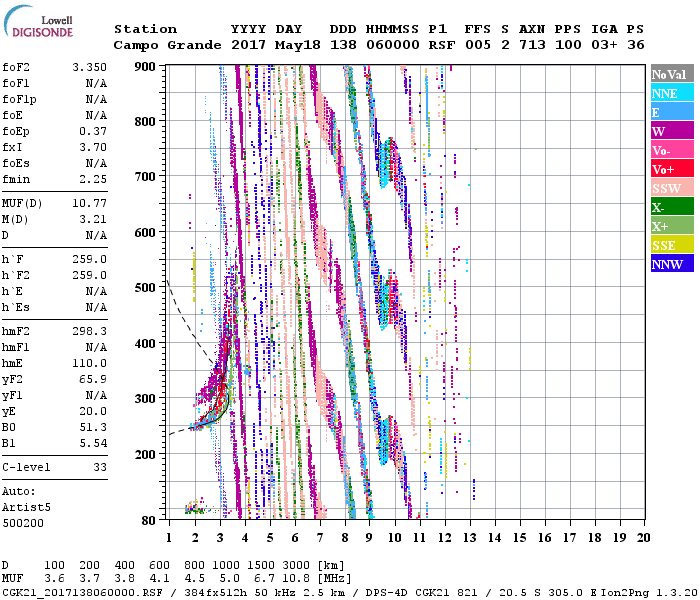Click the hmE value 110.0
Image resolution: width=700 pixels, height=600 pixels.
coord(89,363)
